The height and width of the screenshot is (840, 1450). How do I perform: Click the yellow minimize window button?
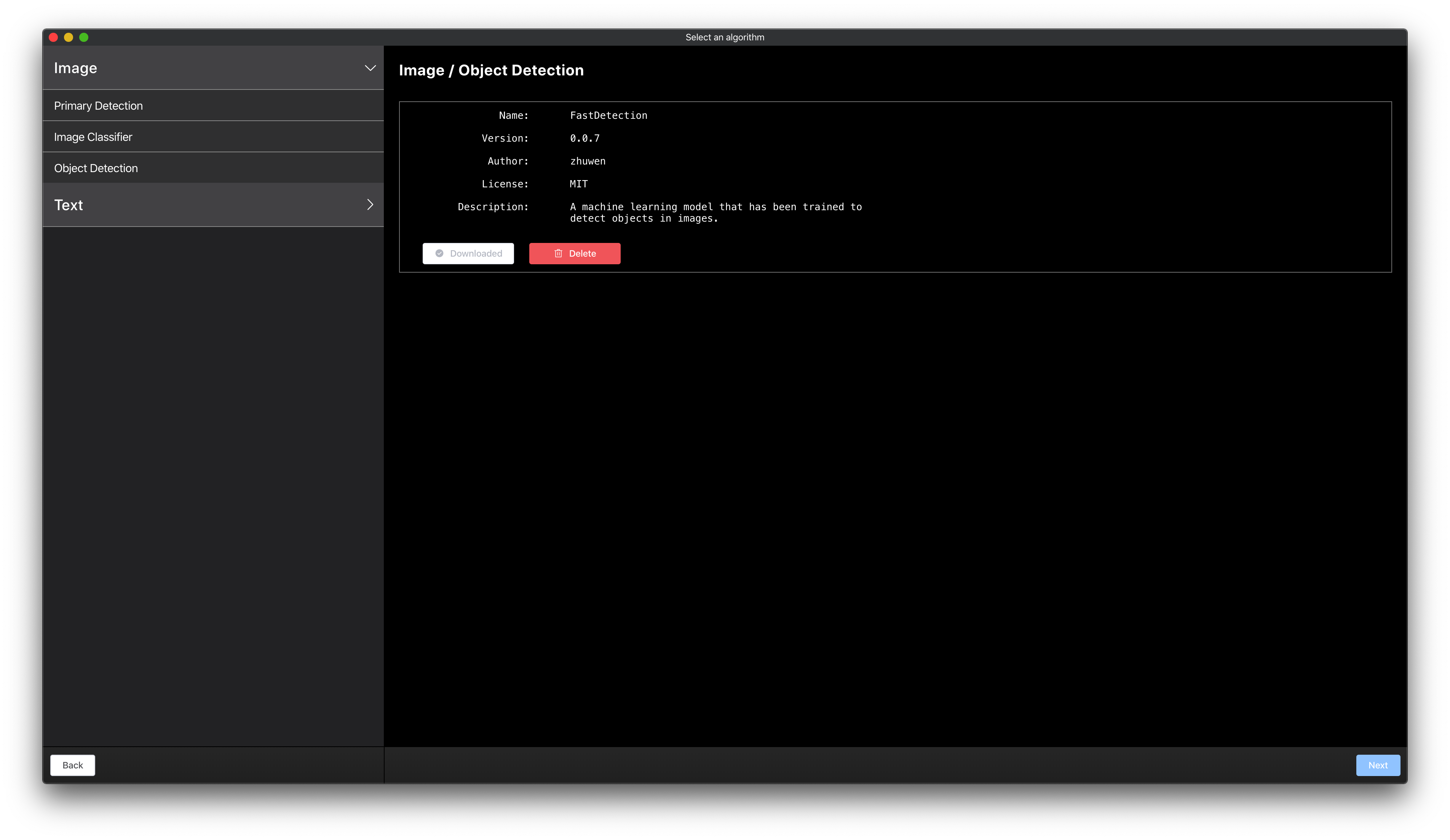tap(69, 37)
